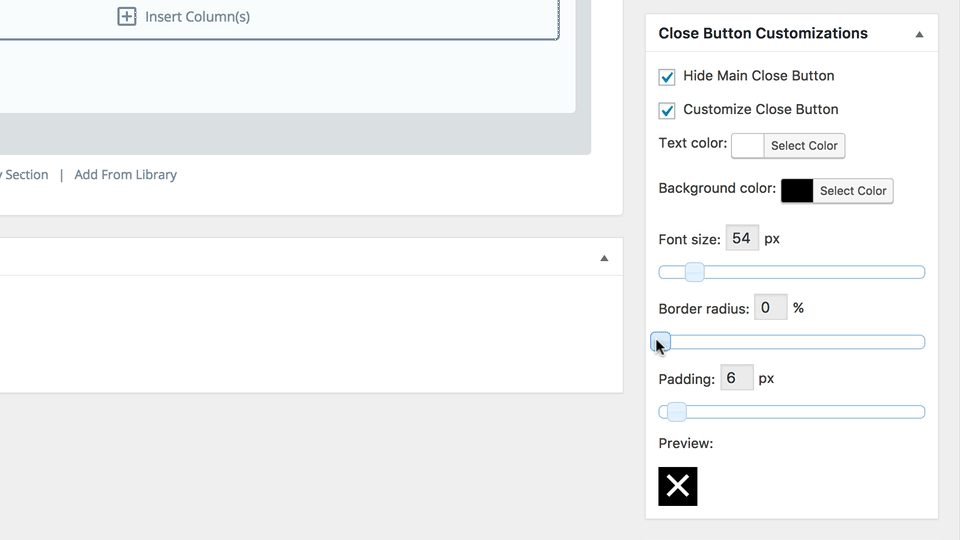Click the Font size input field

[741, 239]
